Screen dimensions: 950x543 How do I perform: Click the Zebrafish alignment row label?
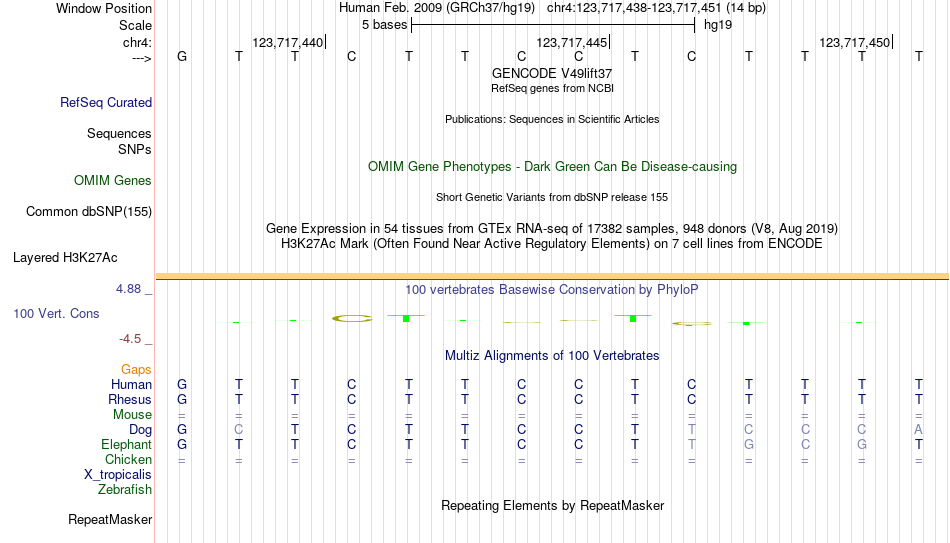click(125, 489)
